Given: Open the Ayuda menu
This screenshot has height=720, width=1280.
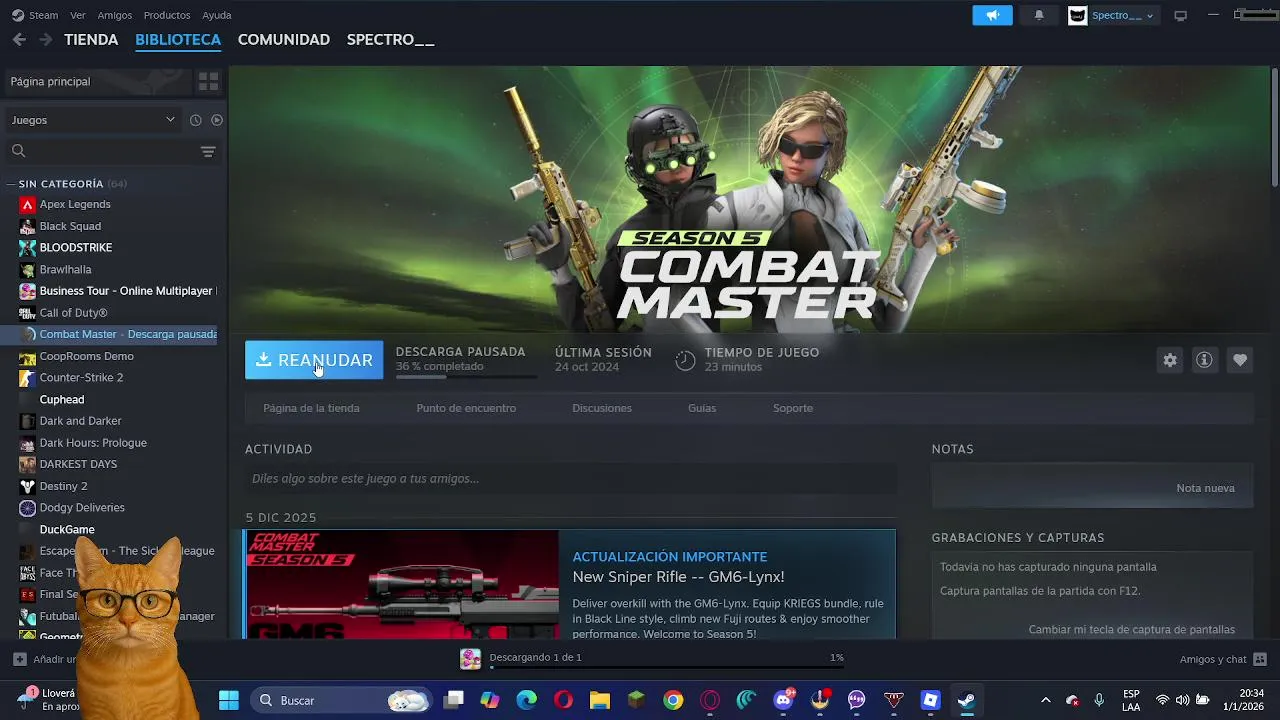Looking at the screenshot, I should (217, 15).
